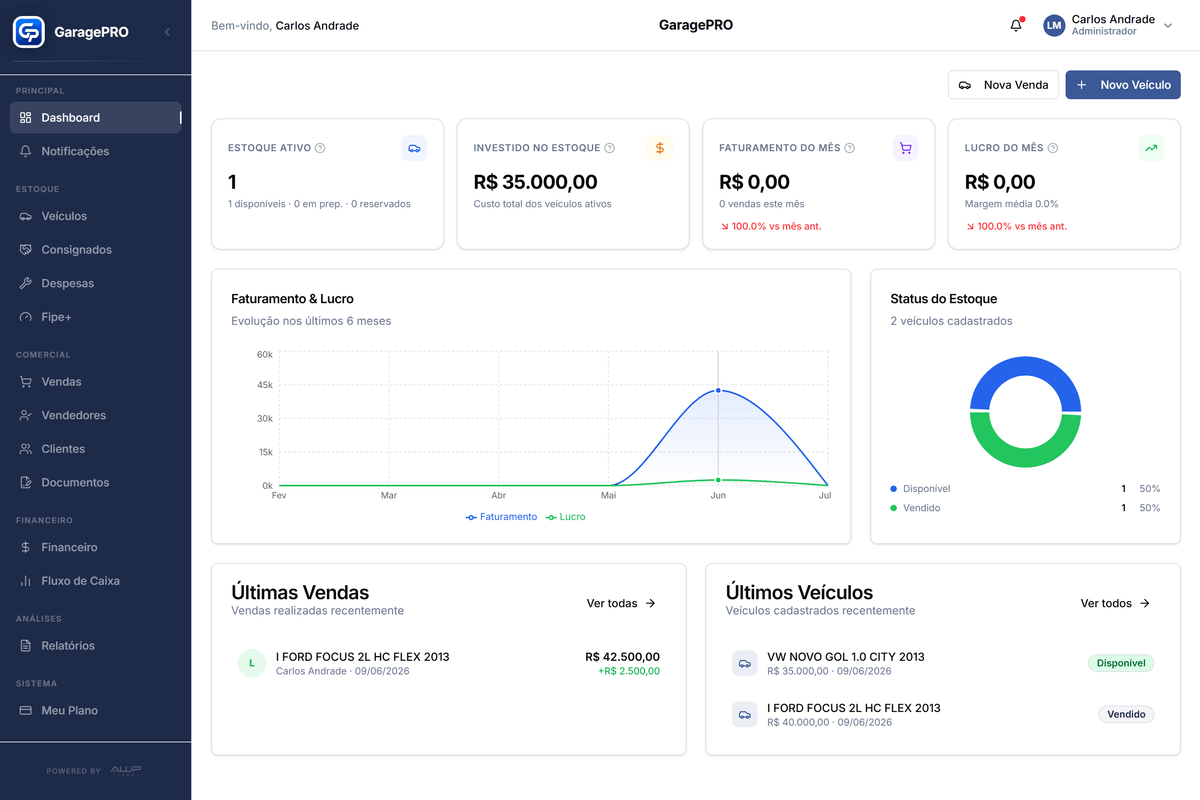Toggle the Lucro series in chart legend

pos(565,517)
